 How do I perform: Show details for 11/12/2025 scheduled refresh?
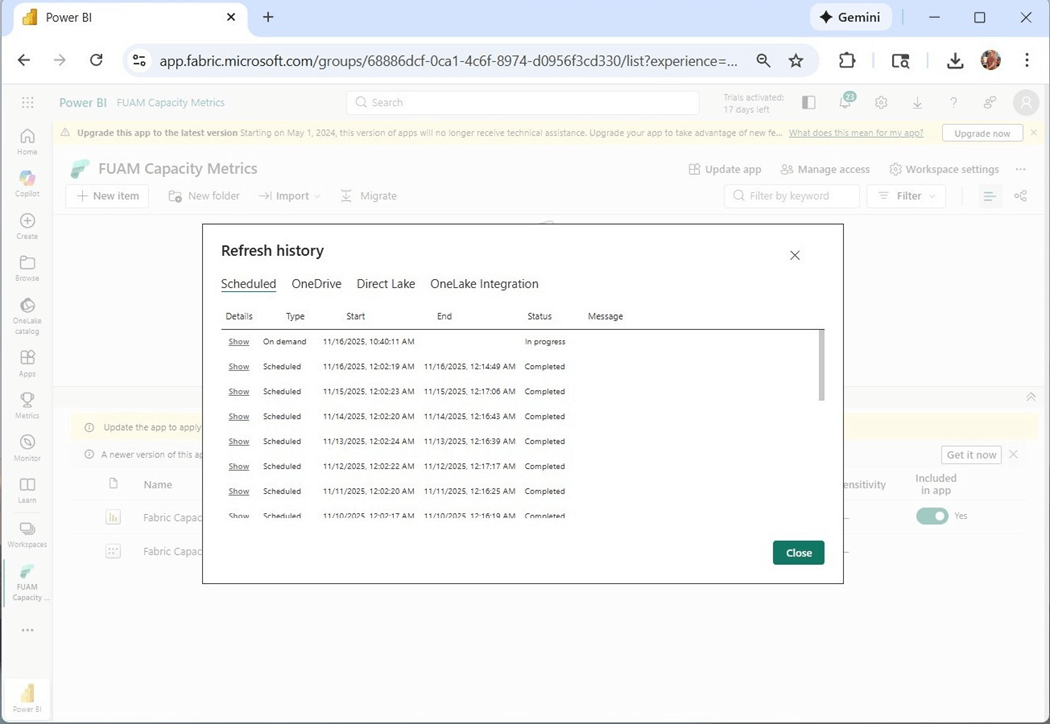238,466
